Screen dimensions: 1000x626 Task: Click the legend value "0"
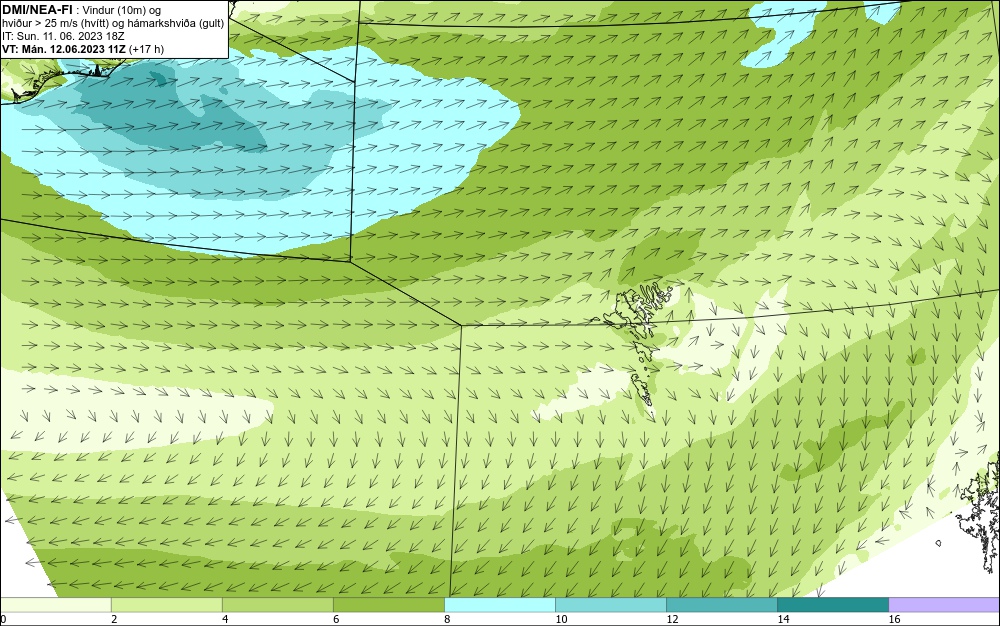tap(3, 619)
